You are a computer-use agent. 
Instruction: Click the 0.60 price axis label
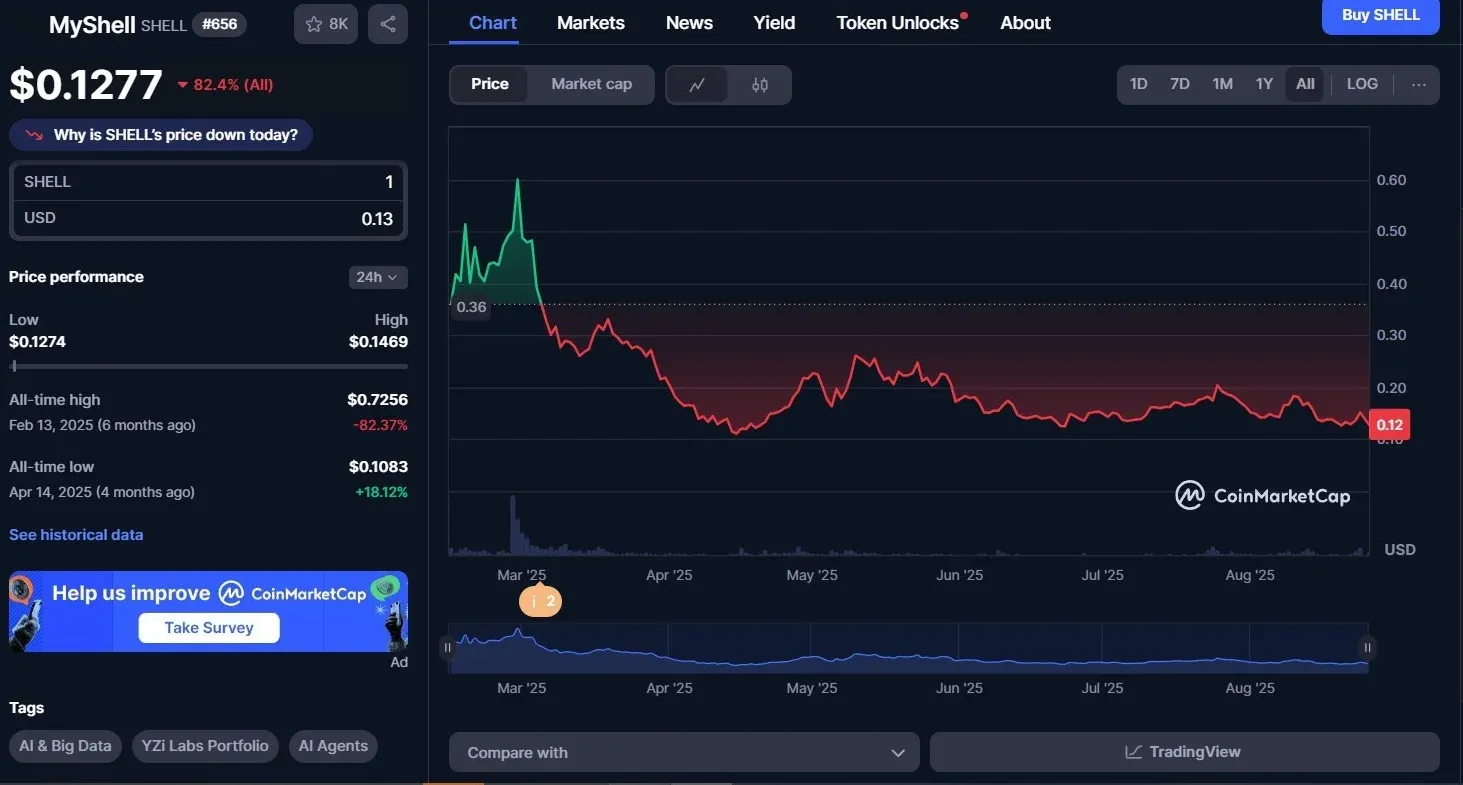[1391, 180]
